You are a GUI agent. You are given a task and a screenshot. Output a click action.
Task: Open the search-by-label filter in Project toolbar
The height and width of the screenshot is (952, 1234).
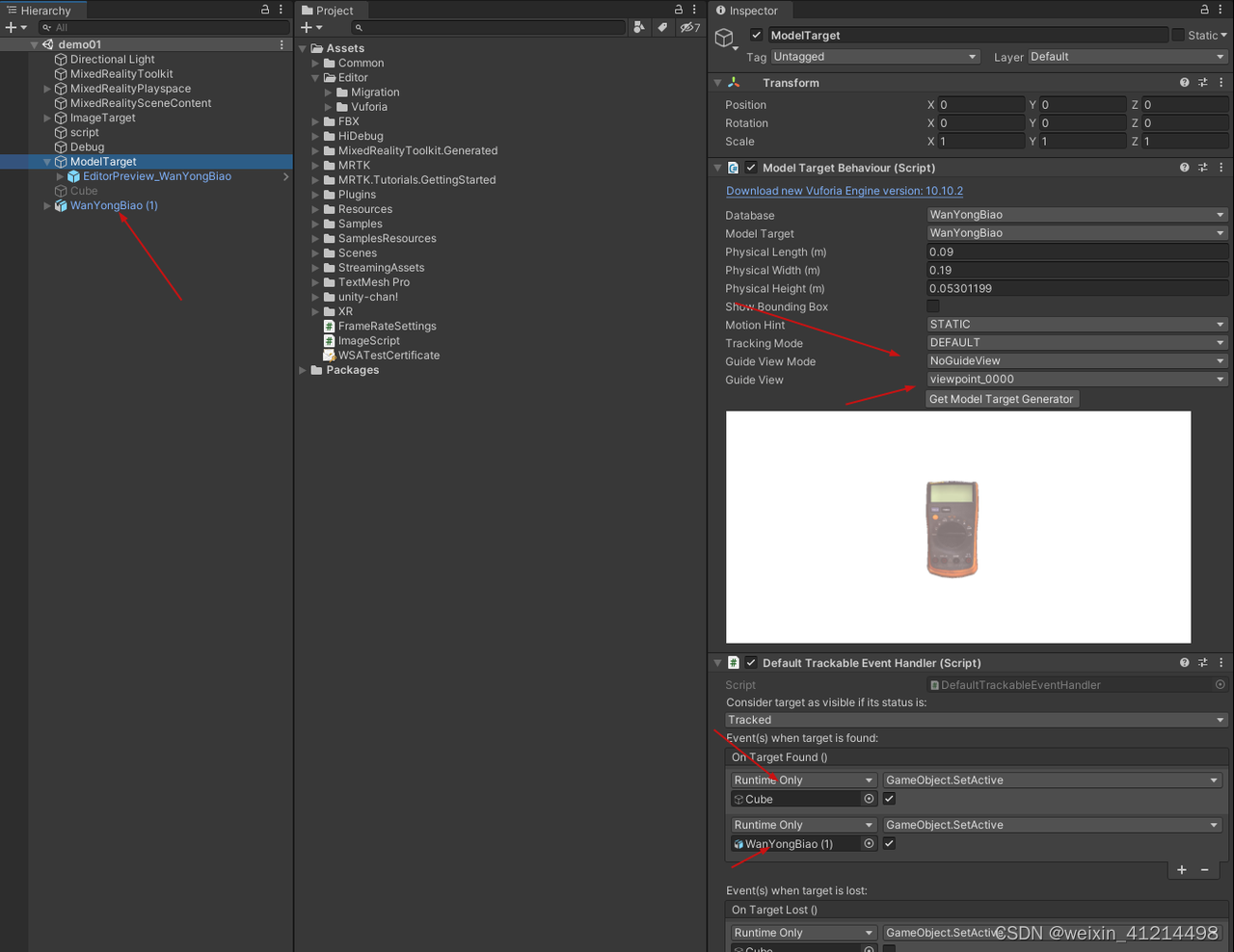pyautogui.click(x=661, y=27)
